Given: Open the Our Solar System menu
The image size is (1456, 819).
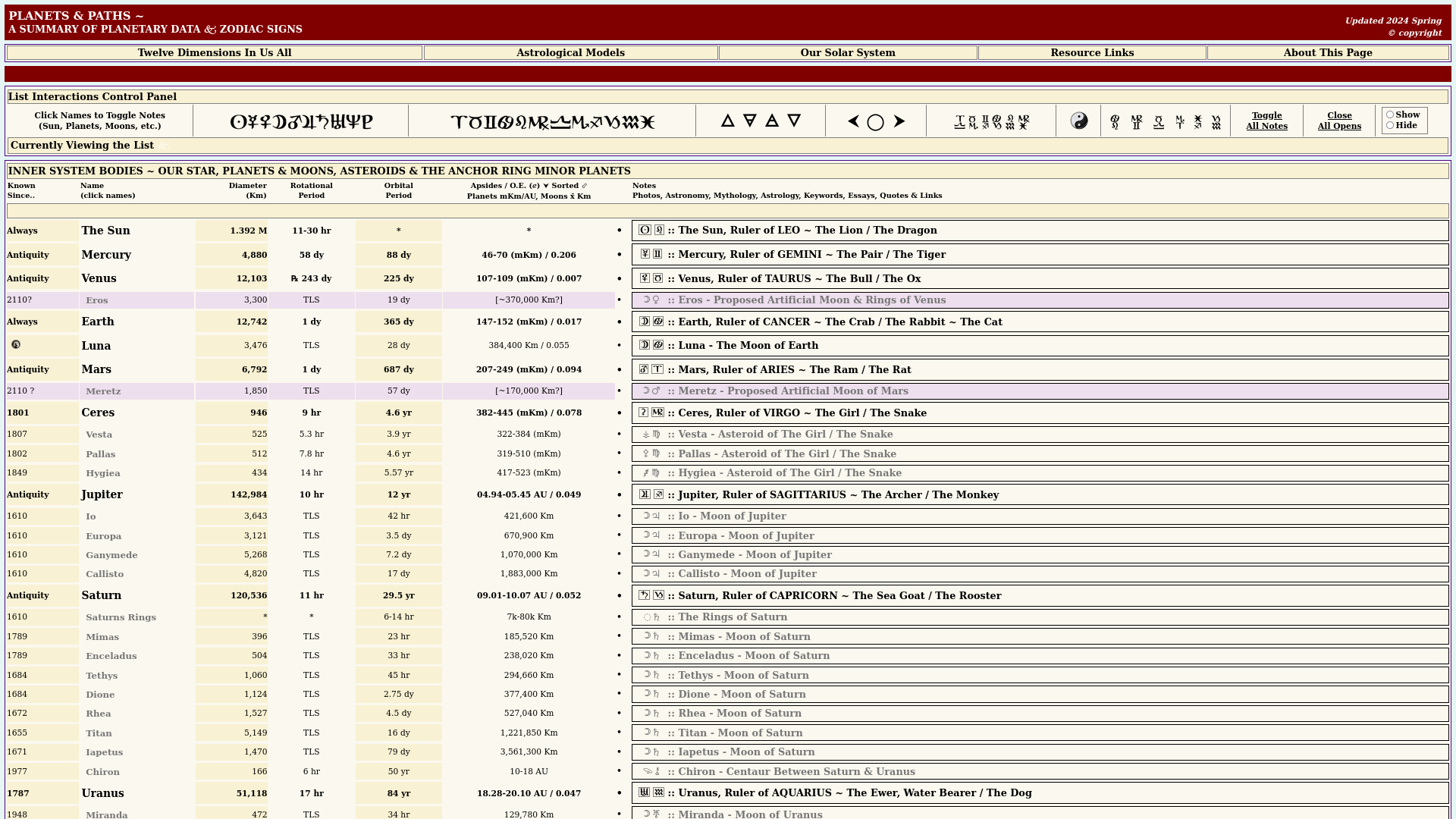Looking at the screenshot, I should coord(847,53).
